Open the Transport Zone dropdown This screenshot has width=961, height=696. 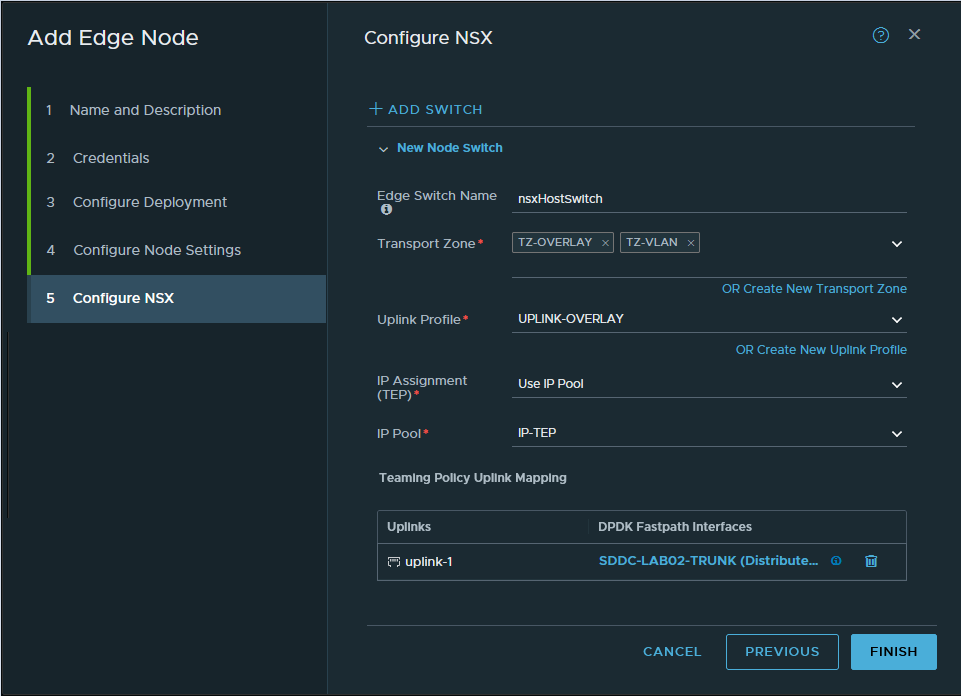[896, 244]
